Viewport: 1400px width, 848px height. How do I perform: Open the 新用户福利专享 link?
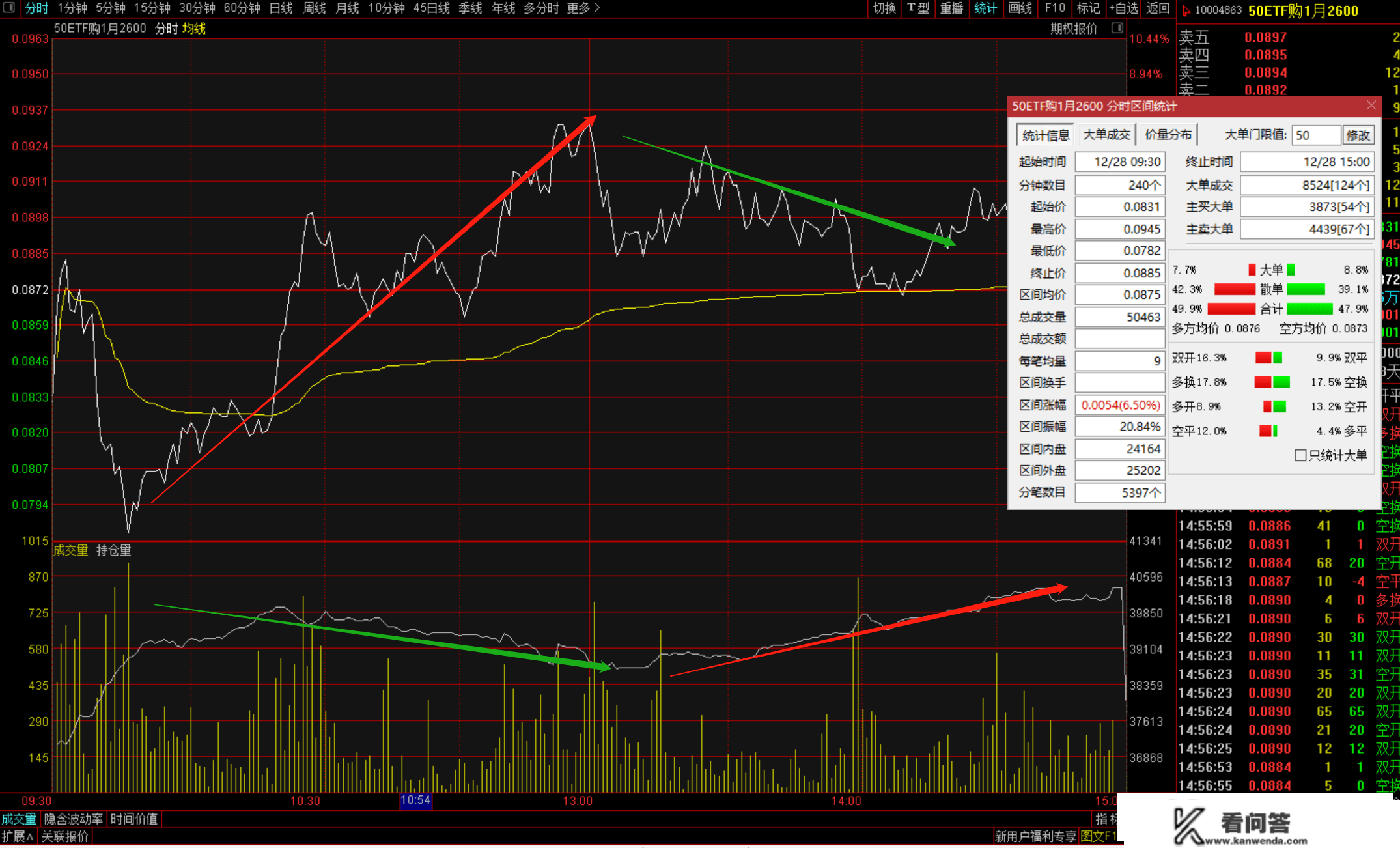click(x=1035, y=836)
